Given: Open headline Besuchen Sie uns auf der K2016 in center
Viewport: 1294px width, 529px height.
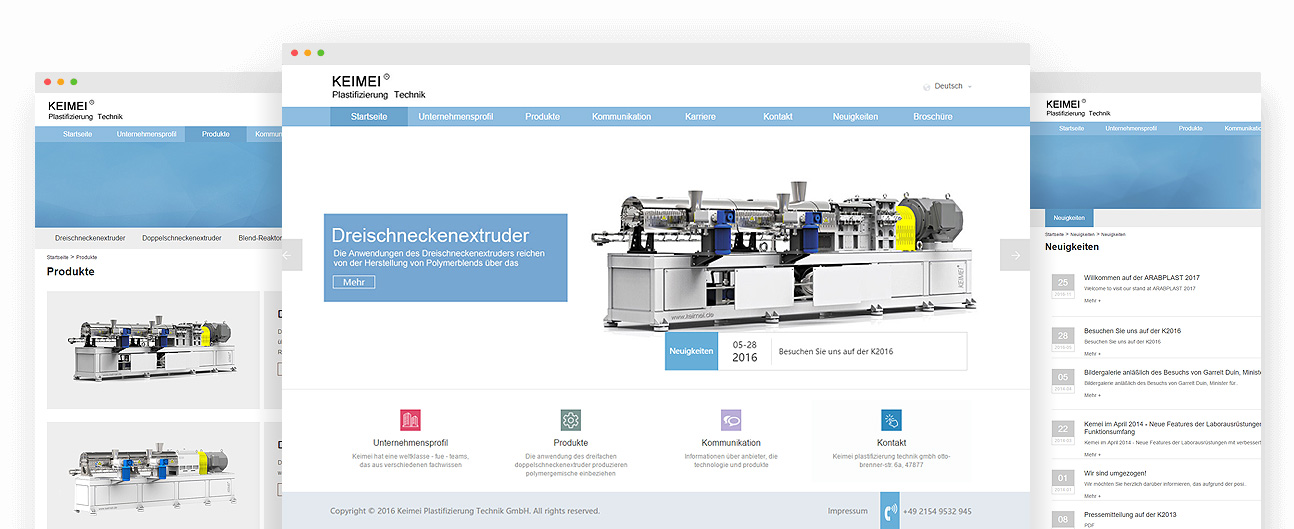Looking at the screenshot, I should pos(835,352).
